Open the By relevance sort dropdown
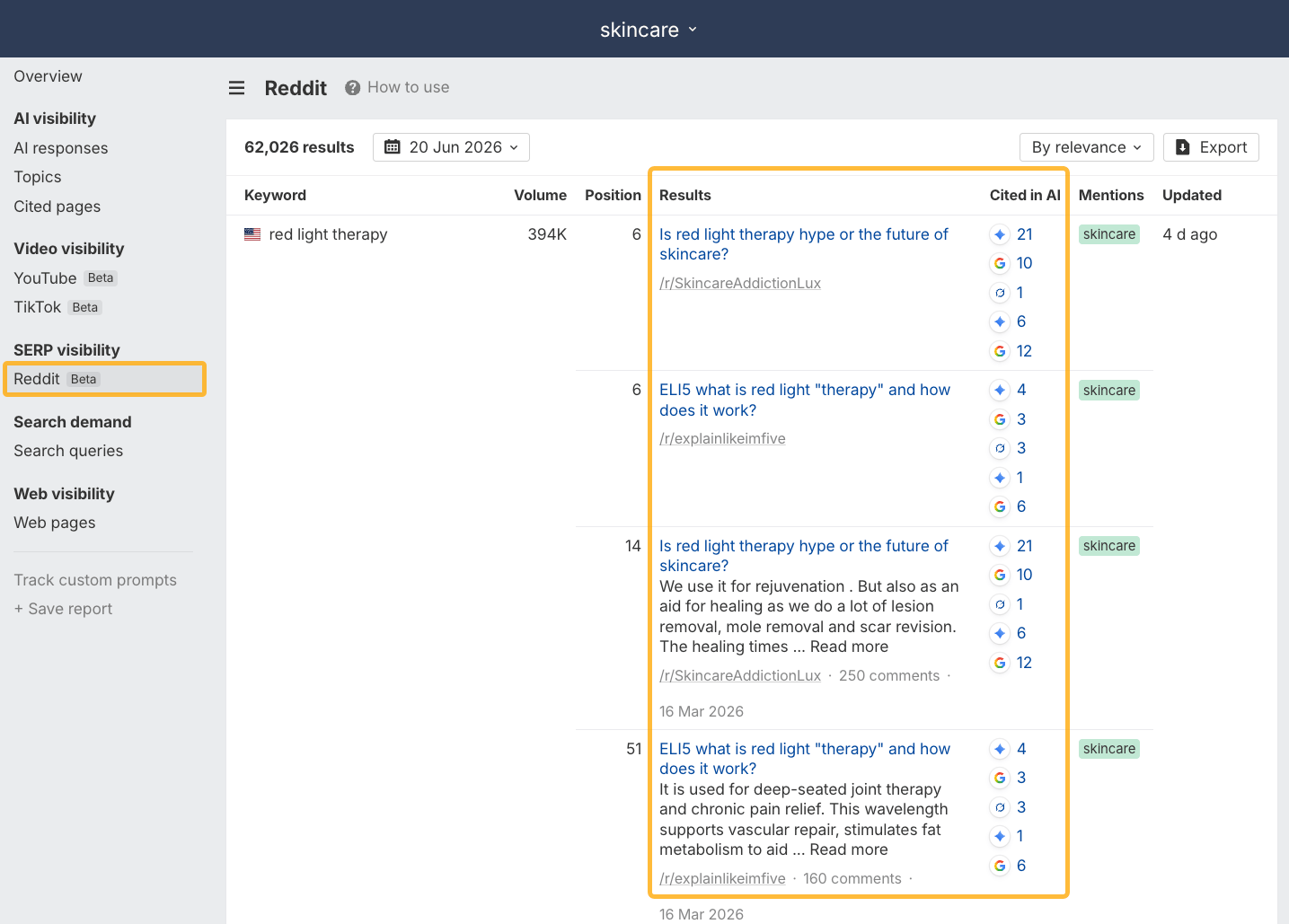Viewport: 1289px width, 924px height. [x=1087, y=147]
